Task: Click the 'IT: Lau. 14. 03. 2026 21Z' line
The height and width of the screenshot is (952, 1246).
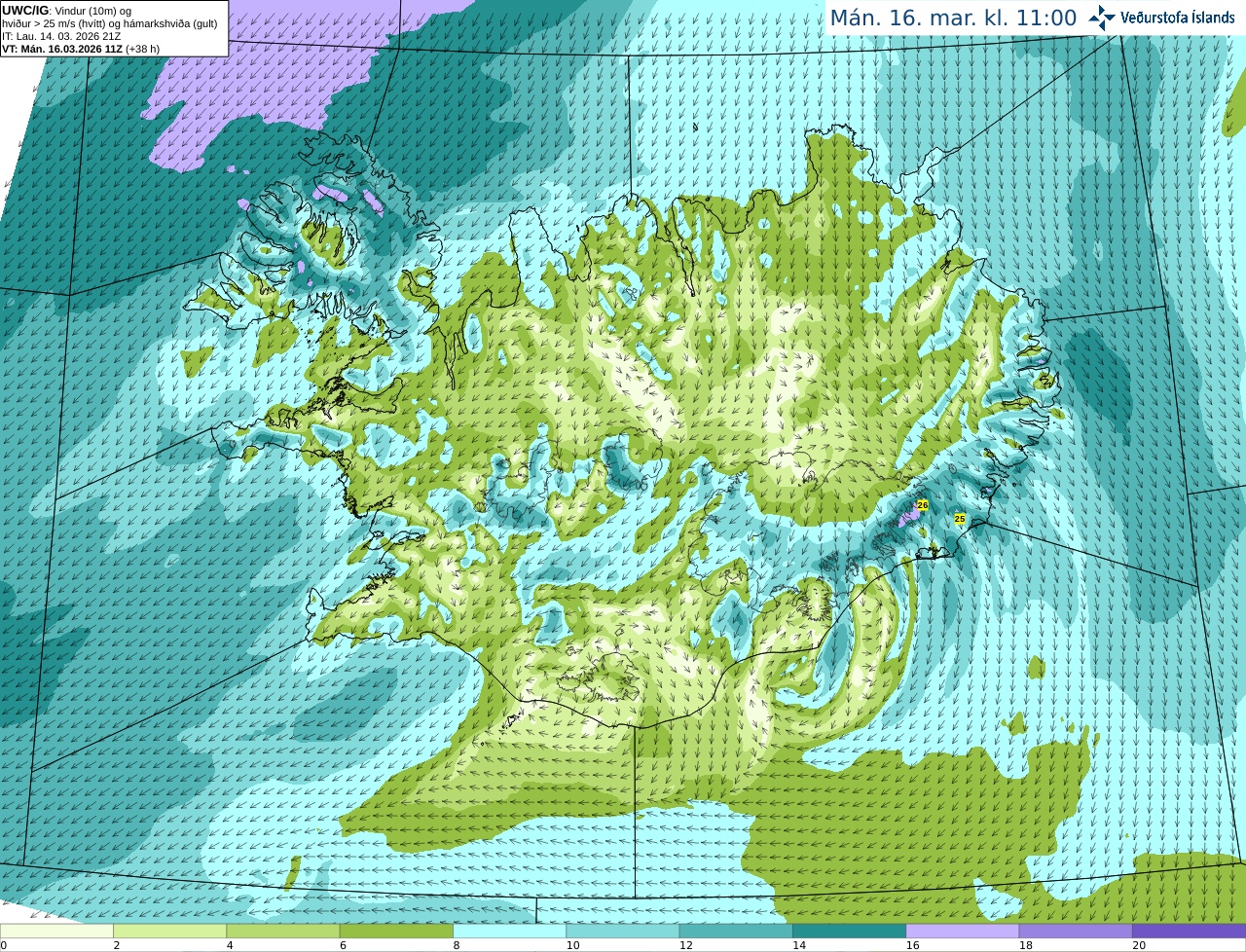Action: pyautogui.click(x=61, y=36)
